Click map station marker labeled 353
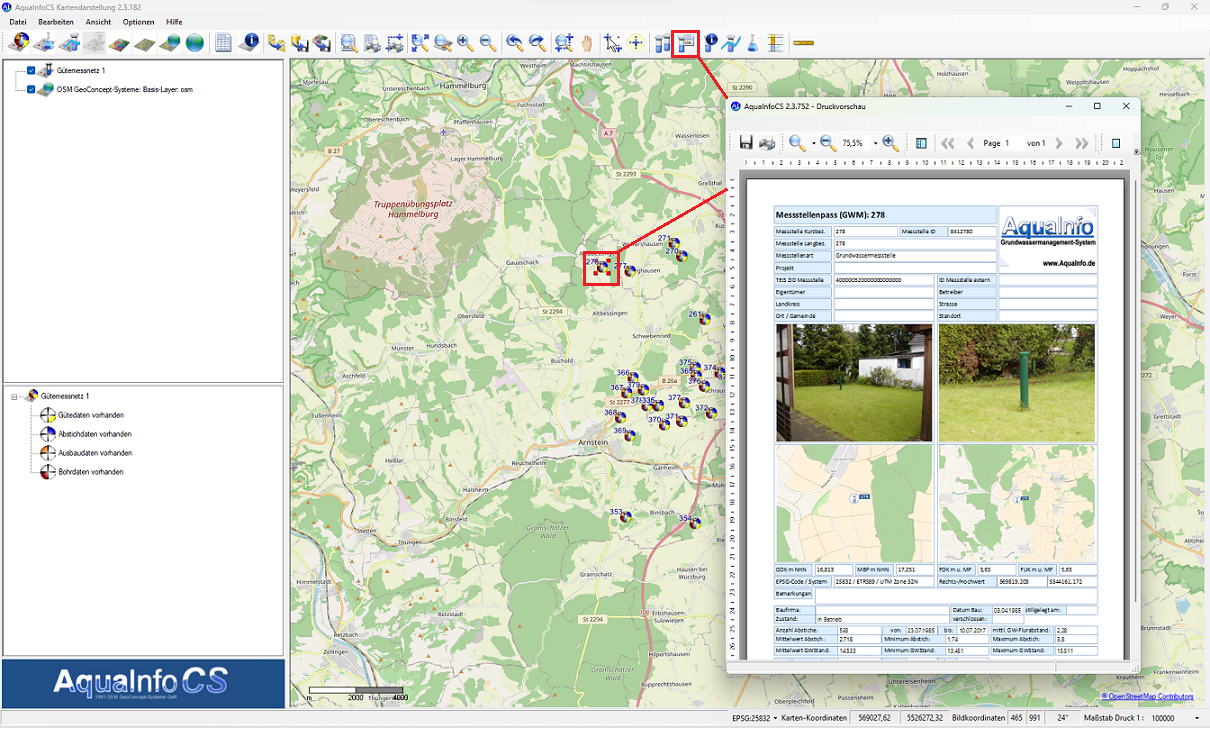 pyautogui.click(x=626, y=518)
